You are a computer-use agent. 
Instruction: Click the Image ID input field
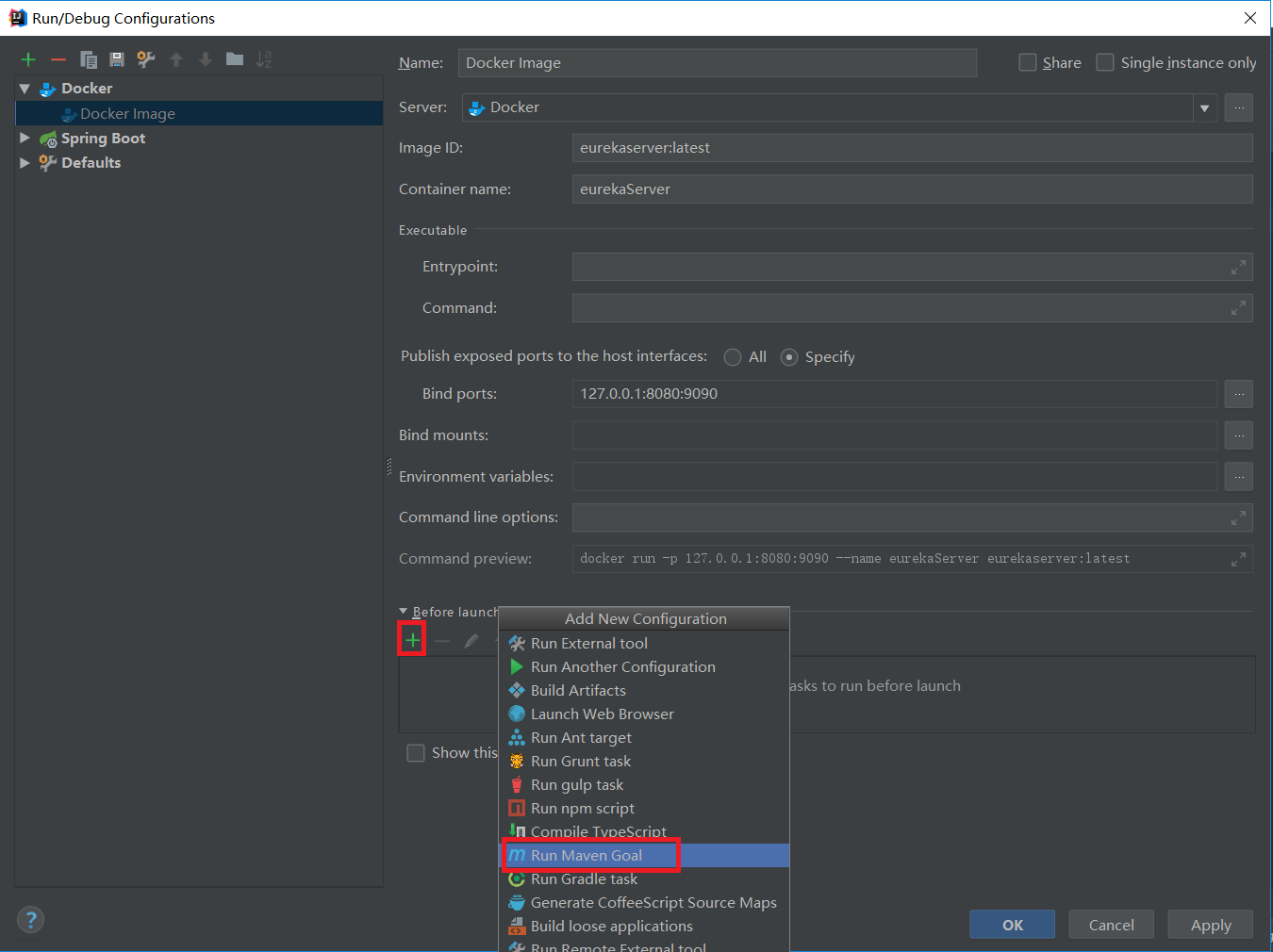(913, 148)
